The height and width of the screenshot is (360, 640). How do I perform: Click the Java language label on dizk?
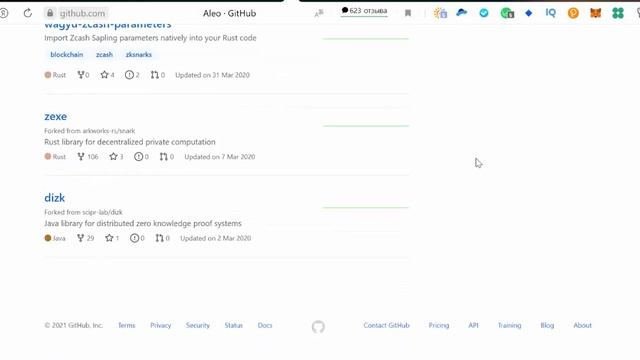[55, 238]
